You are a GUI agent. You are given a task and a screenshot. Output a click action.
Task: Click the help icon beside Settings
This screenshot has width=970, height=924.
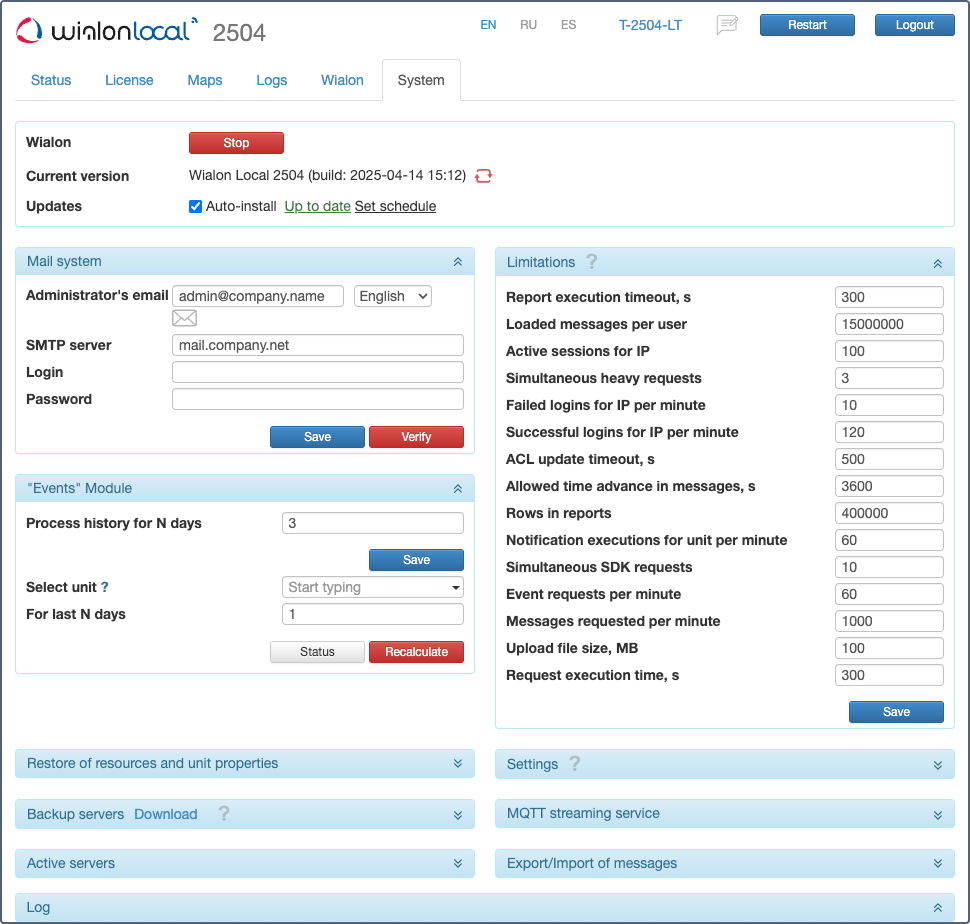pyautogui.click(x=575, y=764)
